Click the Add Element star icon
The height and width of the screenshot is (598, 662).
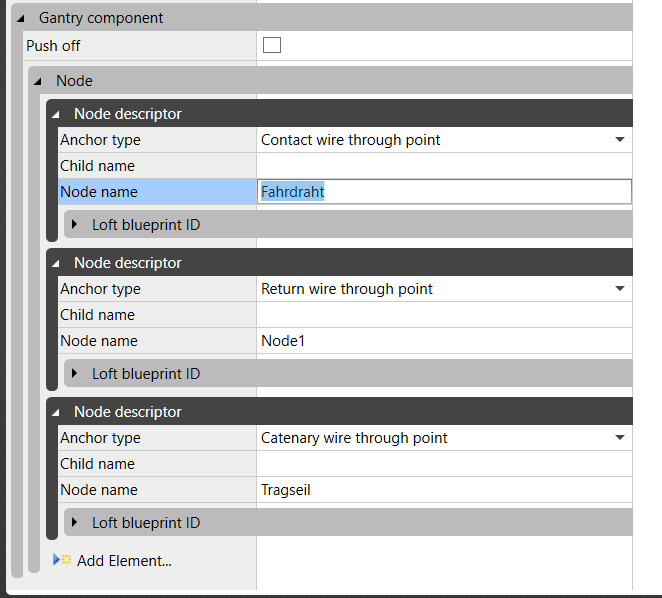(x=62, y=560)
